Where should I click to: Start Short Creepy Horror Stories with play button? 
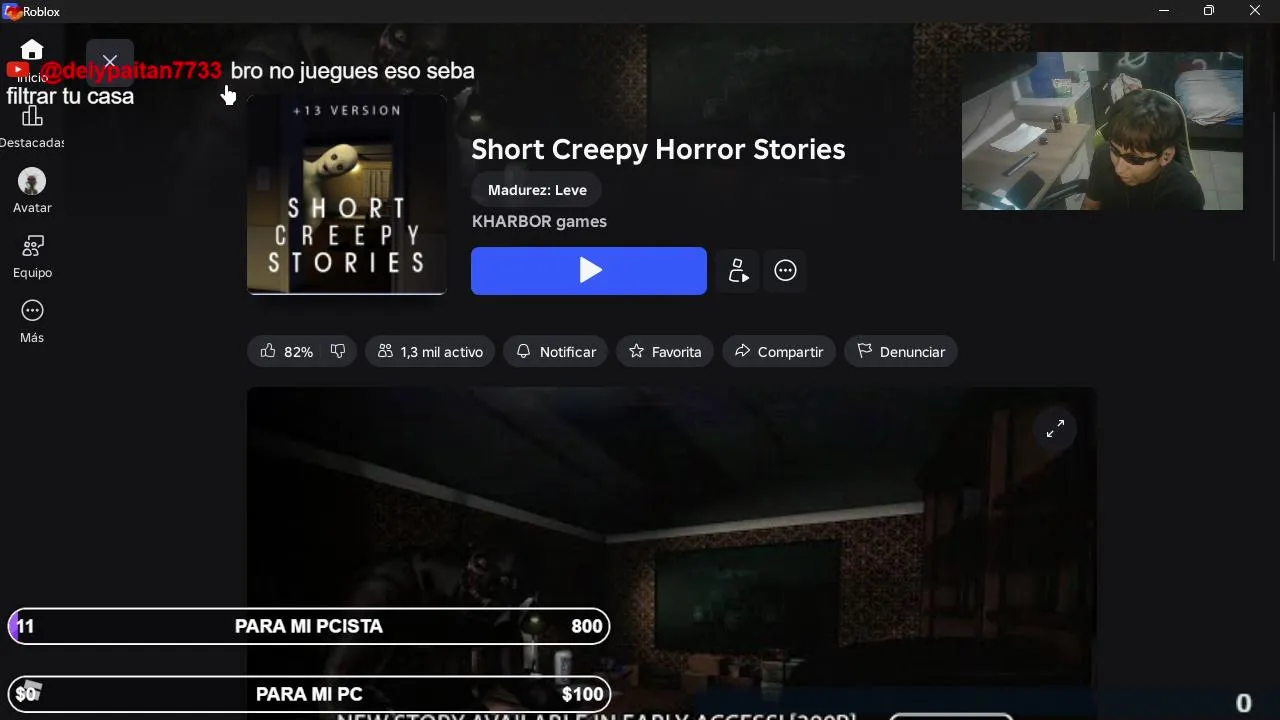589,271
